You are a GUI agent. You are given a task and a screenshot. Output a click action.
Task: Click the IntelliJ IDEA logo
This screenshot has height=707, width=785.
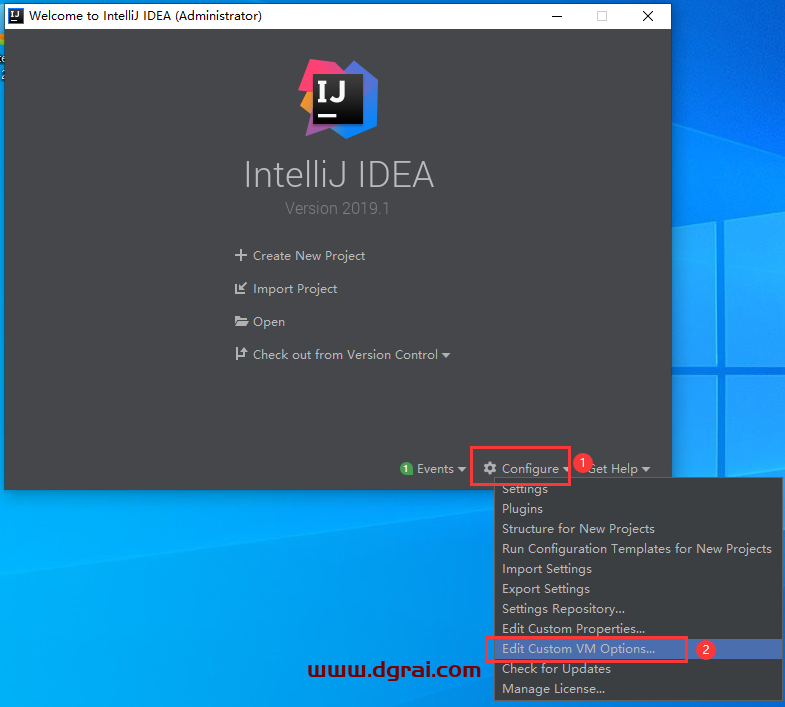coord(338,99)
